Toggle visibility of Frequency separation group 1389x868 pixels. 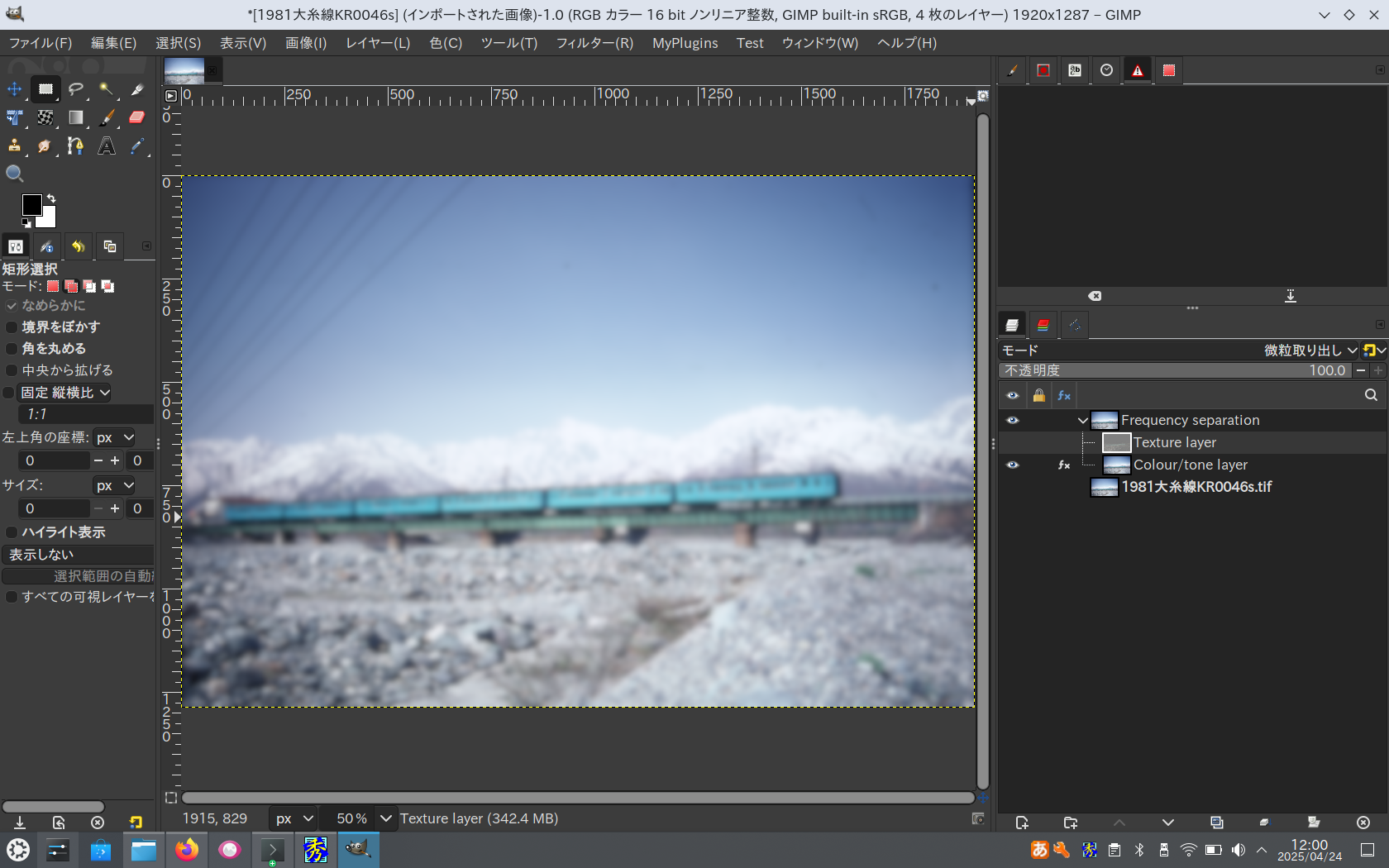1012,420
